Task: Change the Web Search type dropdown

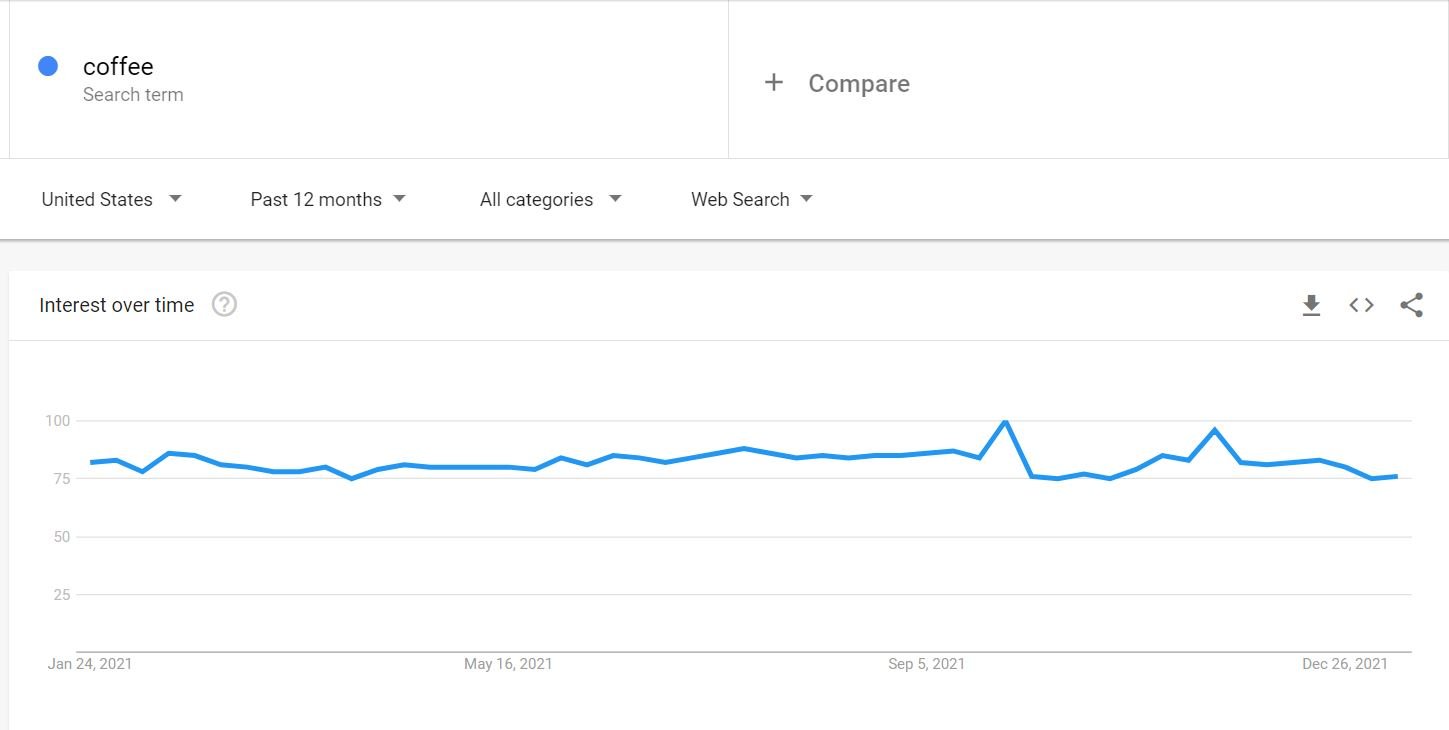Action: (752, 199)
